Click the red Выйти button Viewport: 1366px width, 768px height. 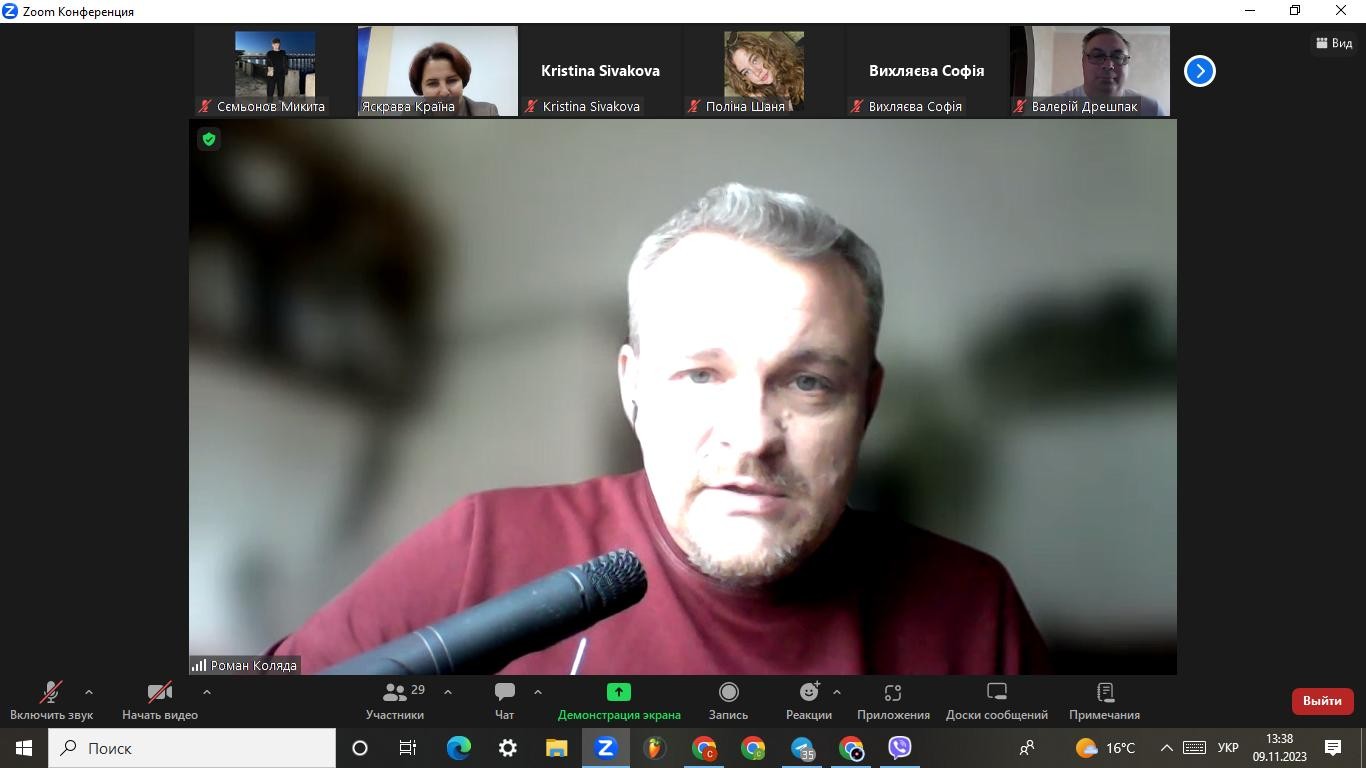point(1322,701)
